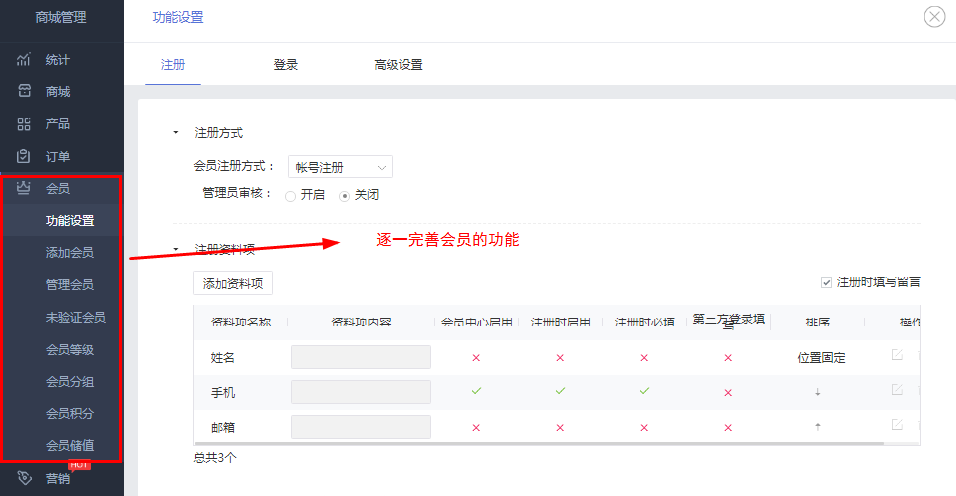
Task: Open the 统计 statistics sidebar icon
Action: [24, 59]
